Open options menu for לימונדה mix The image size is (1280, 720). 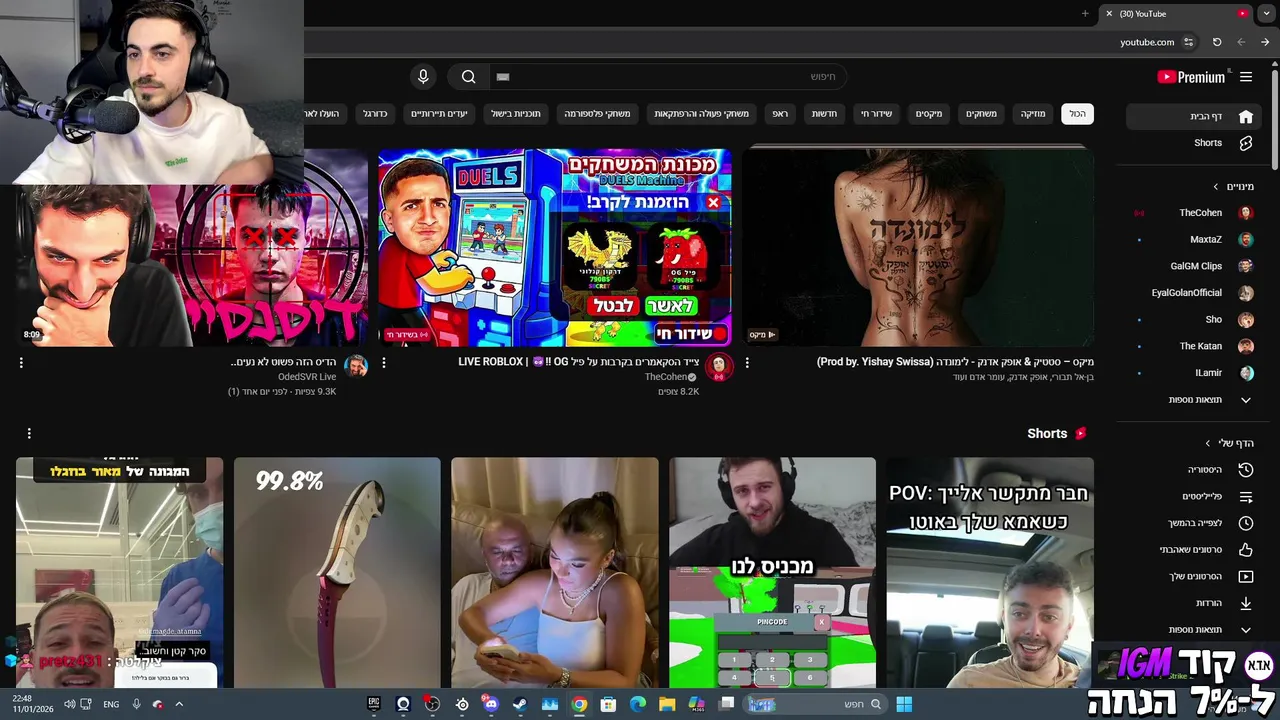point(747,363)
